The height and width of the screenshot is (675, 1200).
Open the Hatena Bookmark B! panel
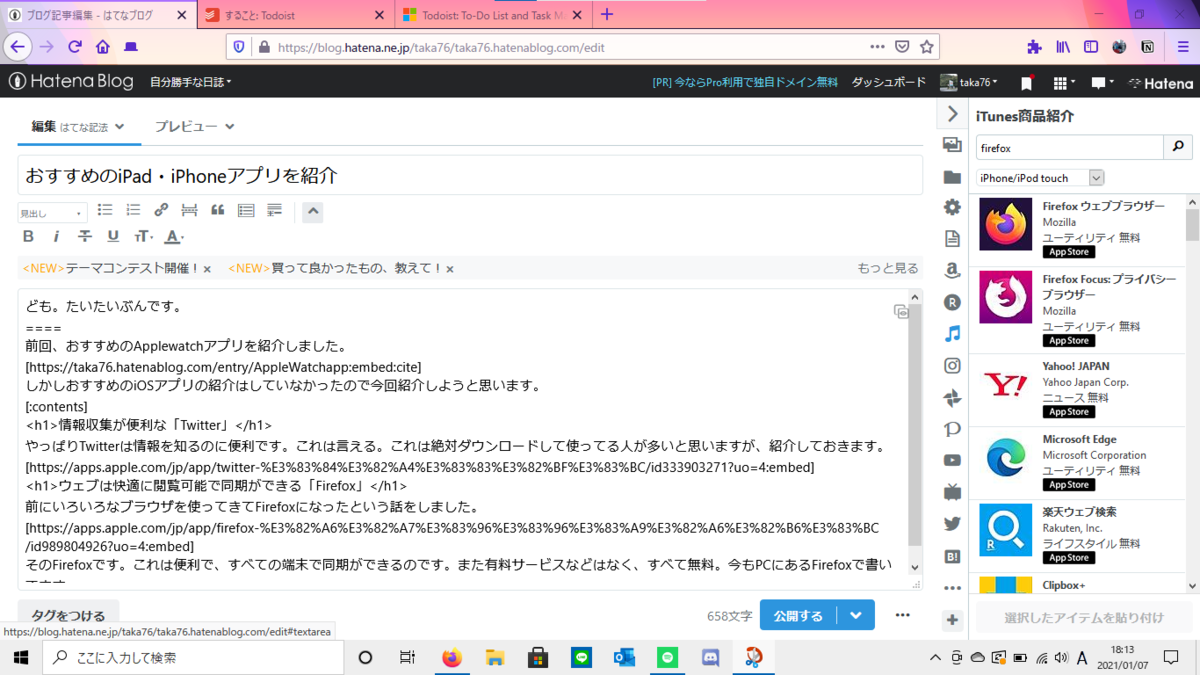952,556
